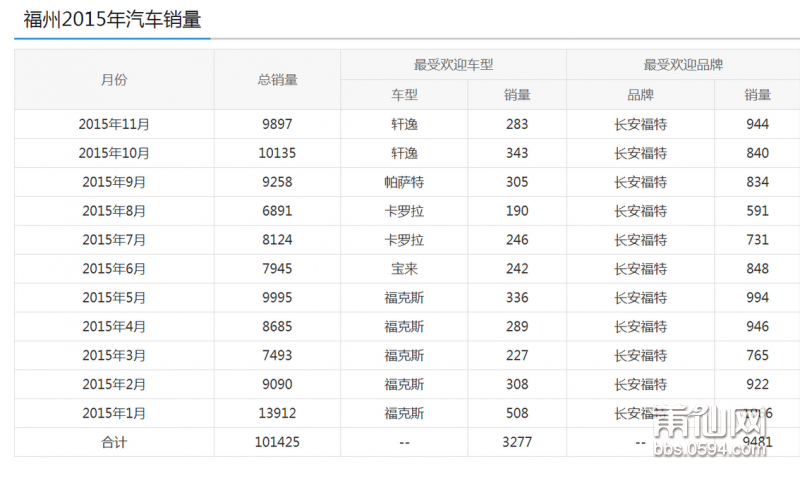The height and width of the screenshot is (488, 800).
Task: Click total sales value 9995
Action: [x=277, y=298]
